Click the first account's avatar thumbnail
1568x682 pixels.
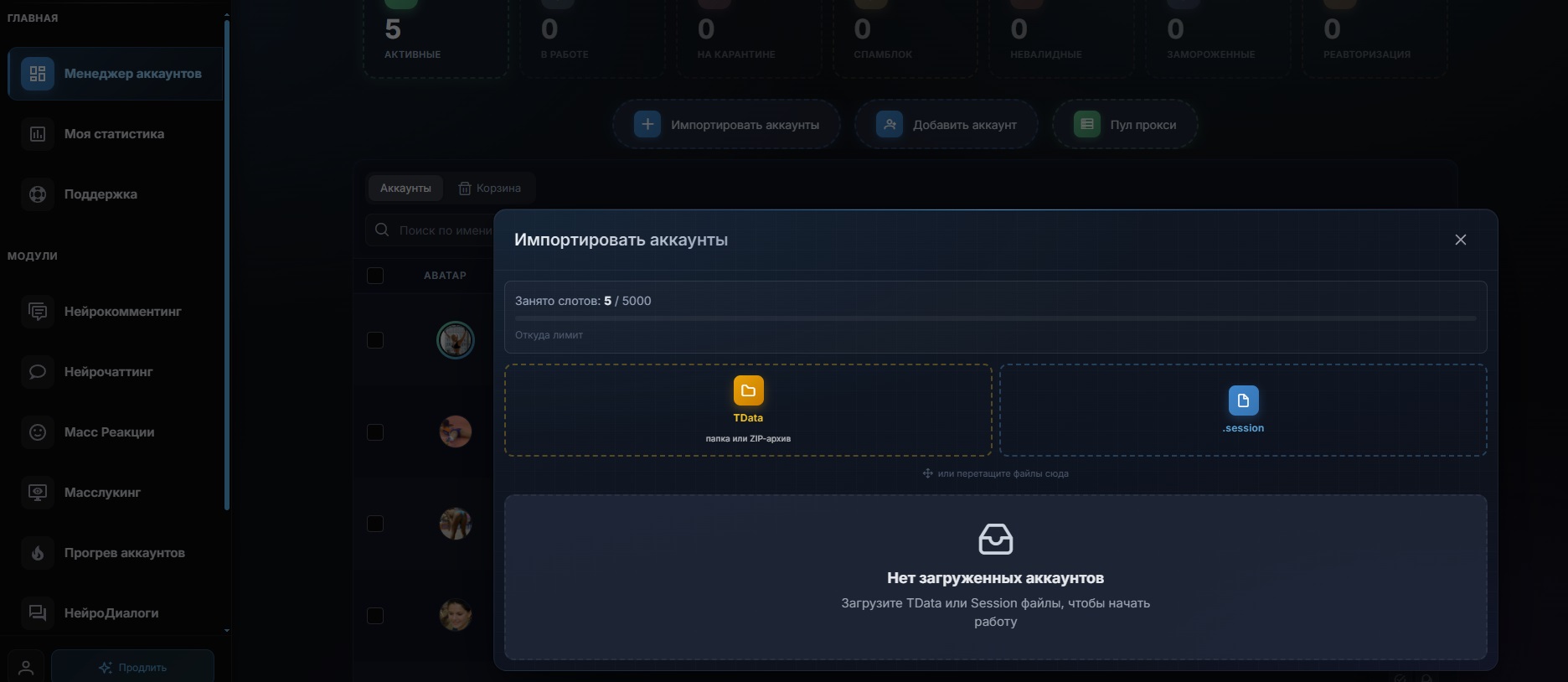click(x=456, y=340)
